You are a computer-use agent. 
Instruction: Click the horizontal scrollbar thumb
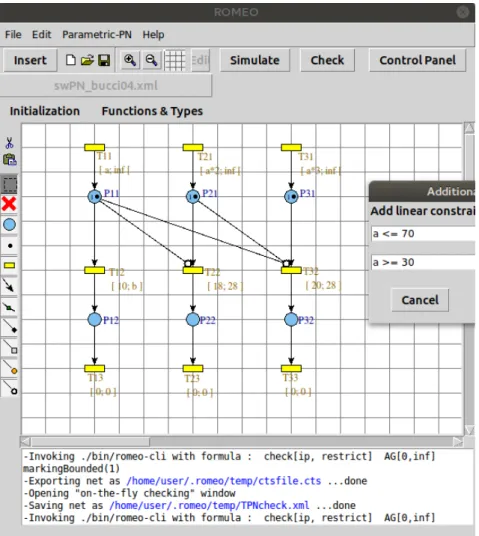tap(90, 442)
